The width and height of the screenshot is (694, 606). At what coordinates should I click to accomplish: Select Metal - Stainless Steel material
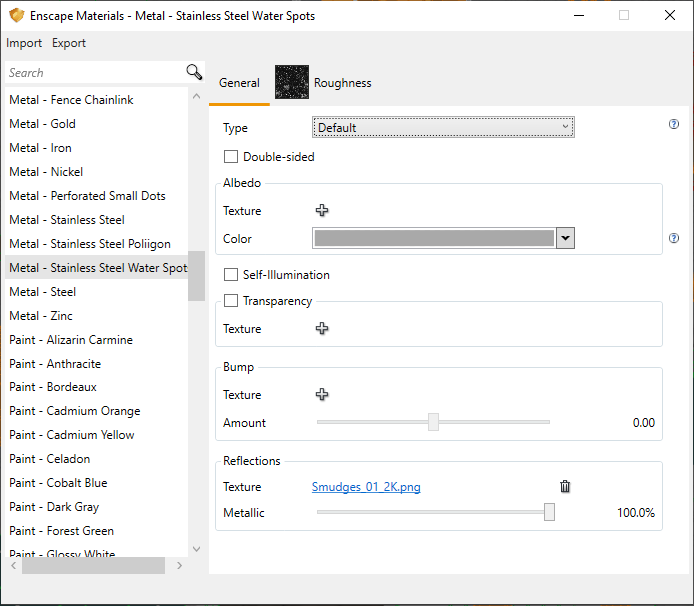click(96, 220)
